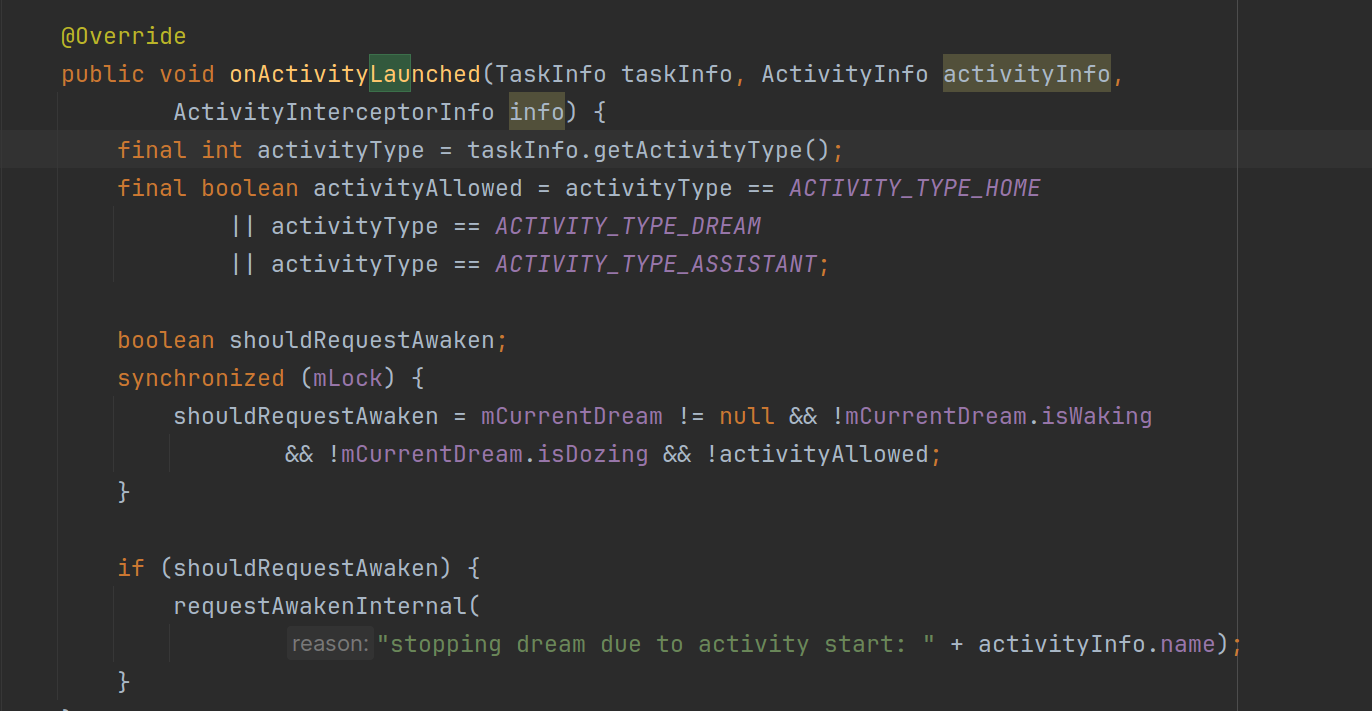Click the isWaking field reference
This screenshot has height=711, width=1372.
[x=1097, y=416]
